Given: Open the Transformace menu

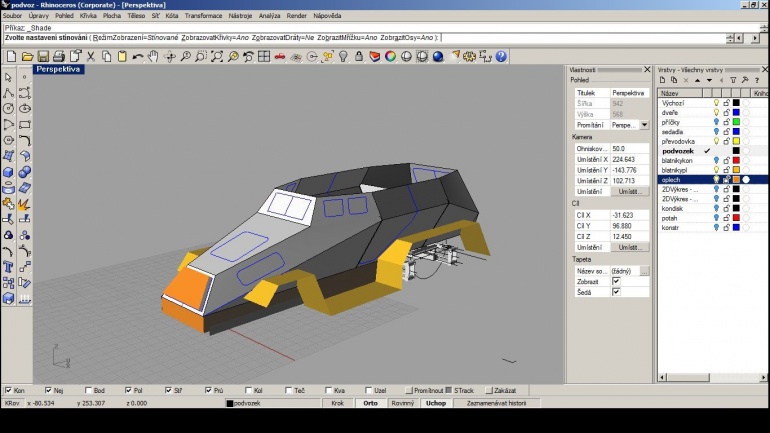Looking at the screenshot, I should [x=203, y=16].
